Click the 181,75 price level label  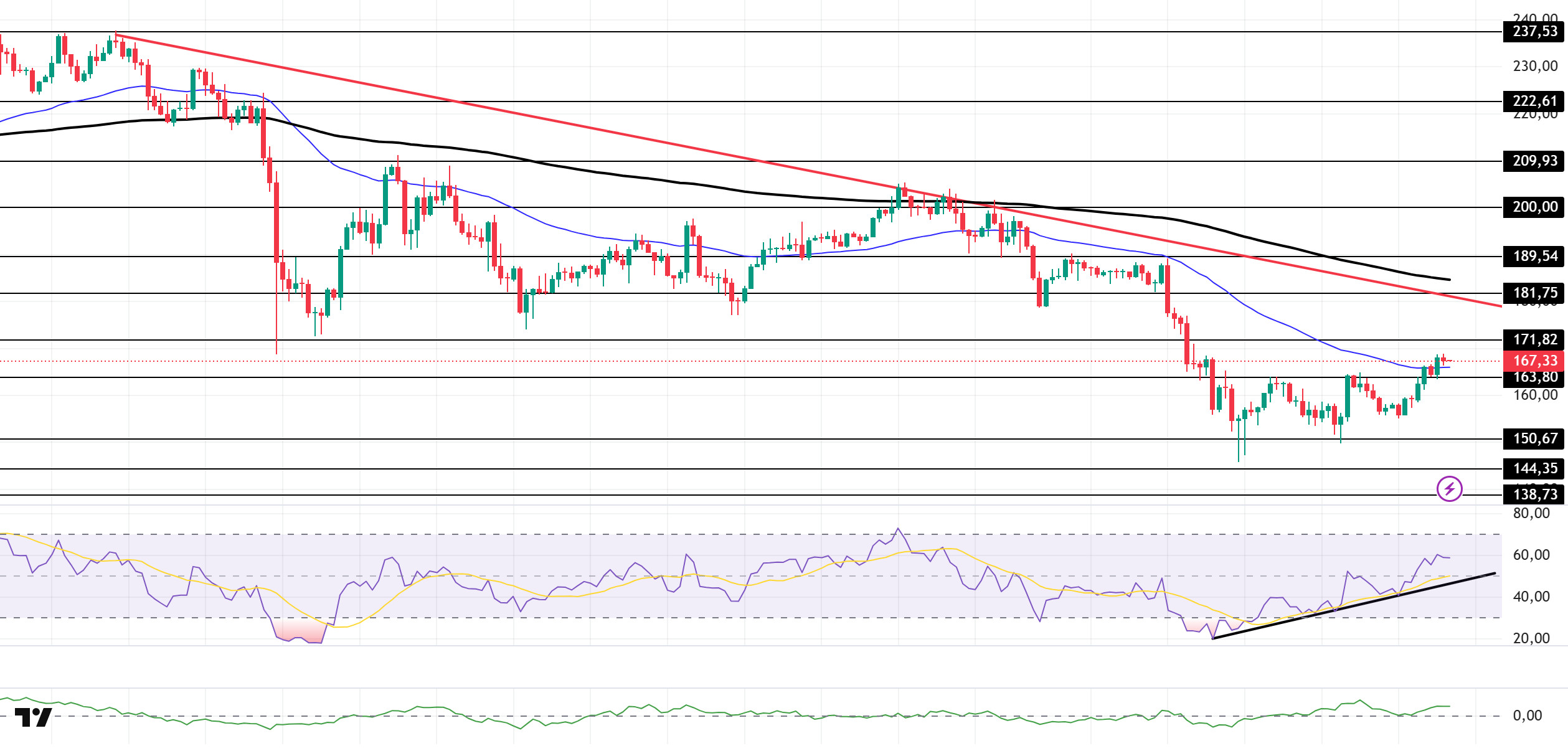[x=1534, y=293]
